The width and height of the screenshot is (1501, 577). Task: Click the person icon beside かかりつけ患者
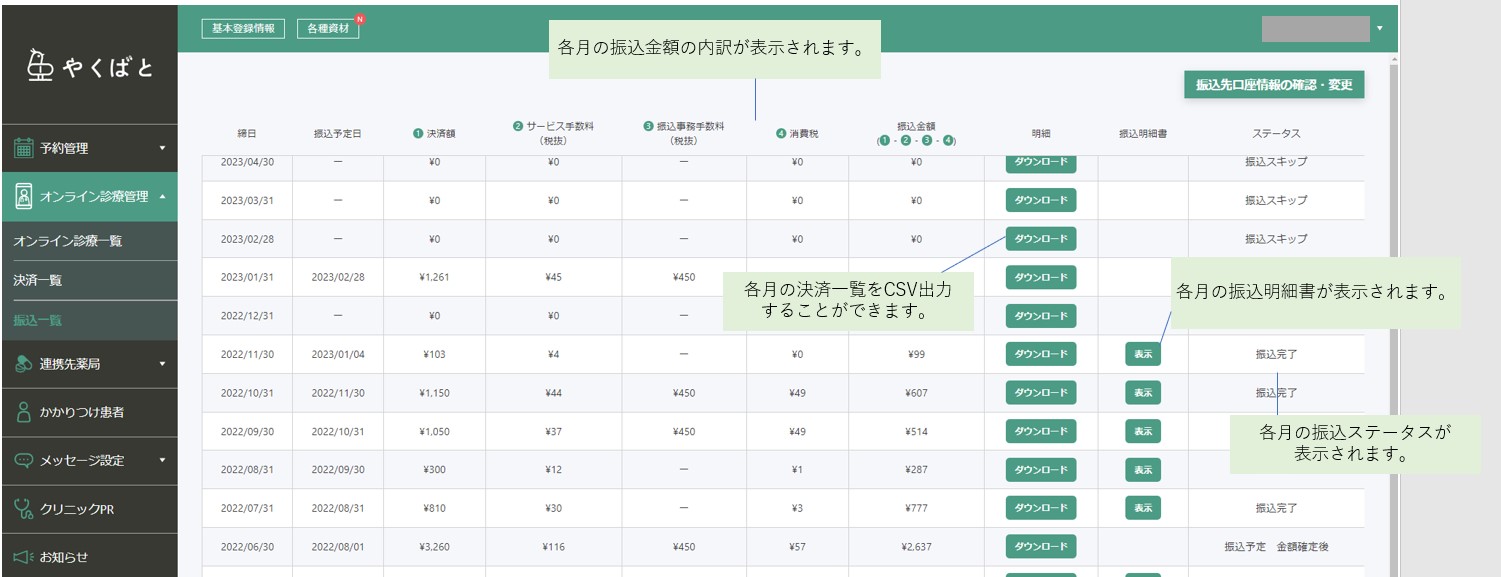(25, 412)
